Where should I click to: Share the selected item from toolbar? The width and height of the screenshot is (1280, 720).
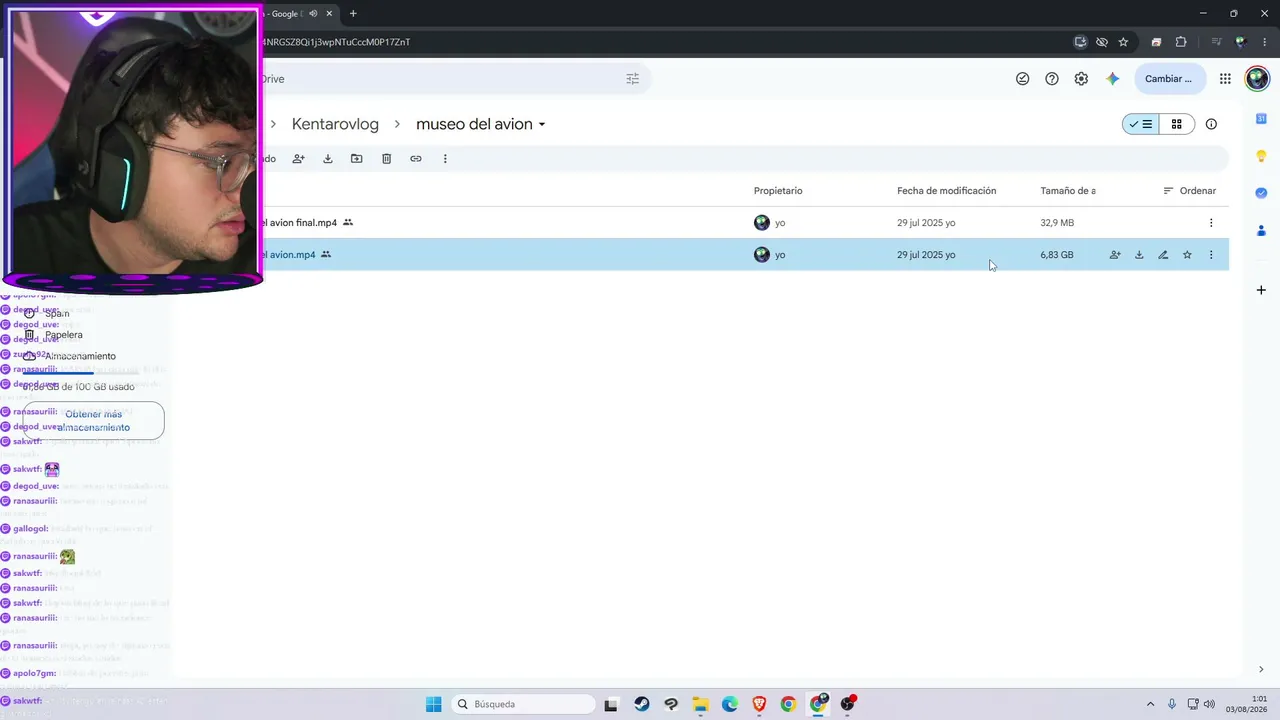pos(298,158)
